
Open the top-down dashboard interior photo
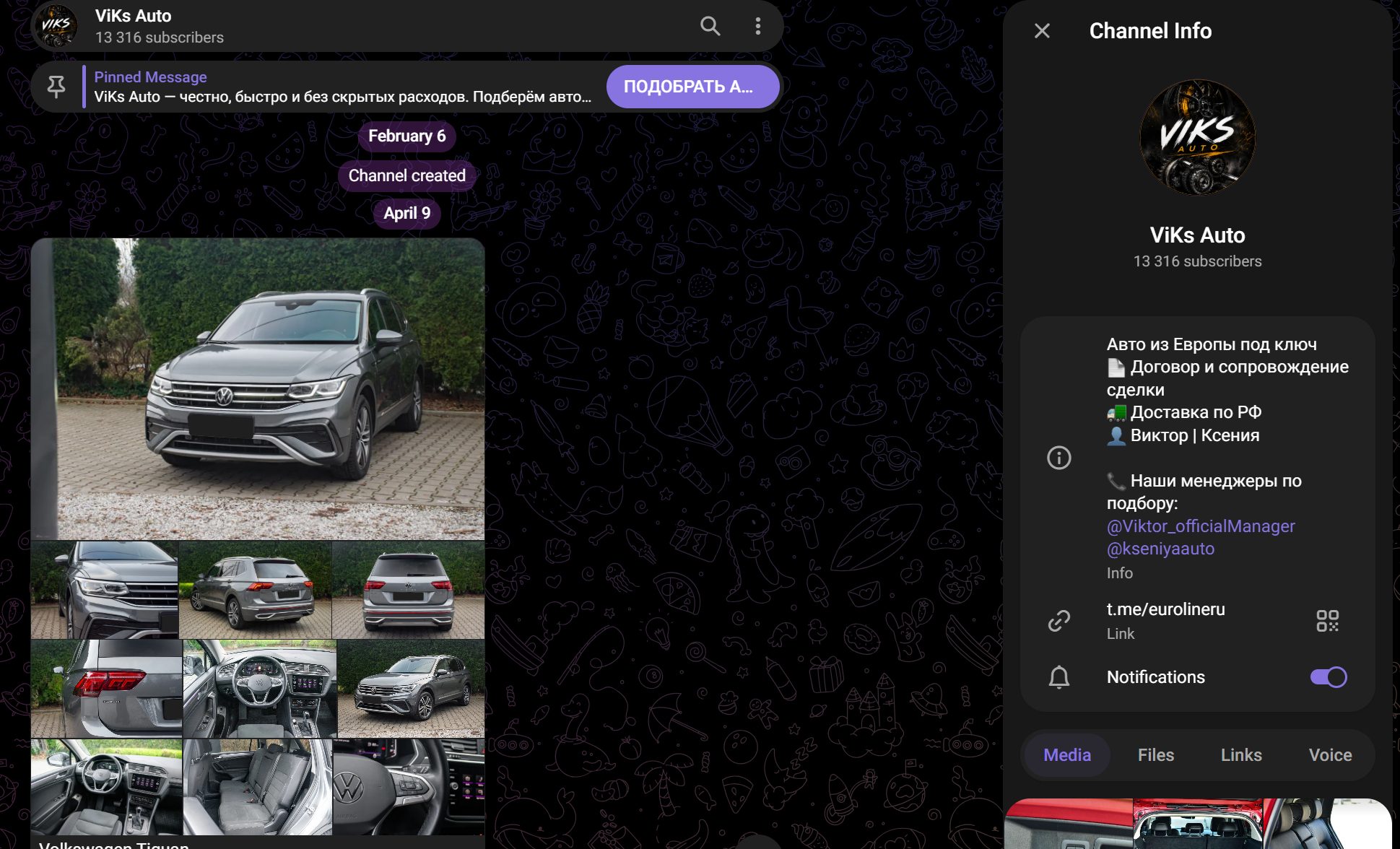(260, 689)
